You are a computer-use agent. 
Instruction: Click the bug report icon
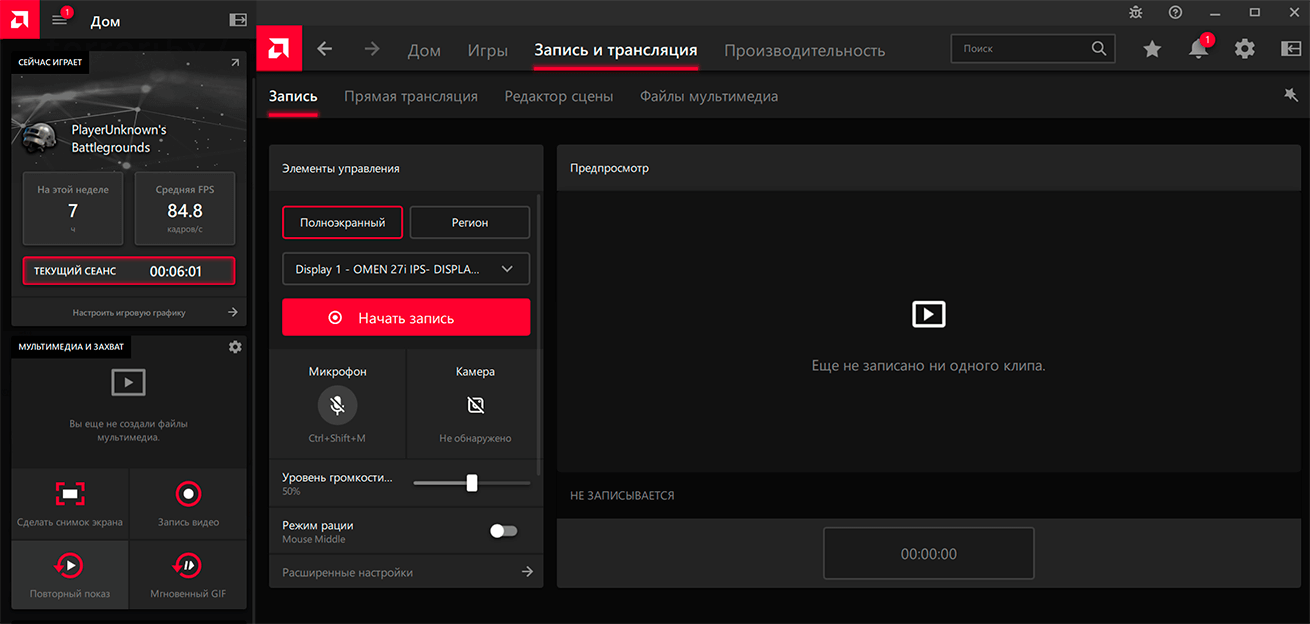point(1135,12)
